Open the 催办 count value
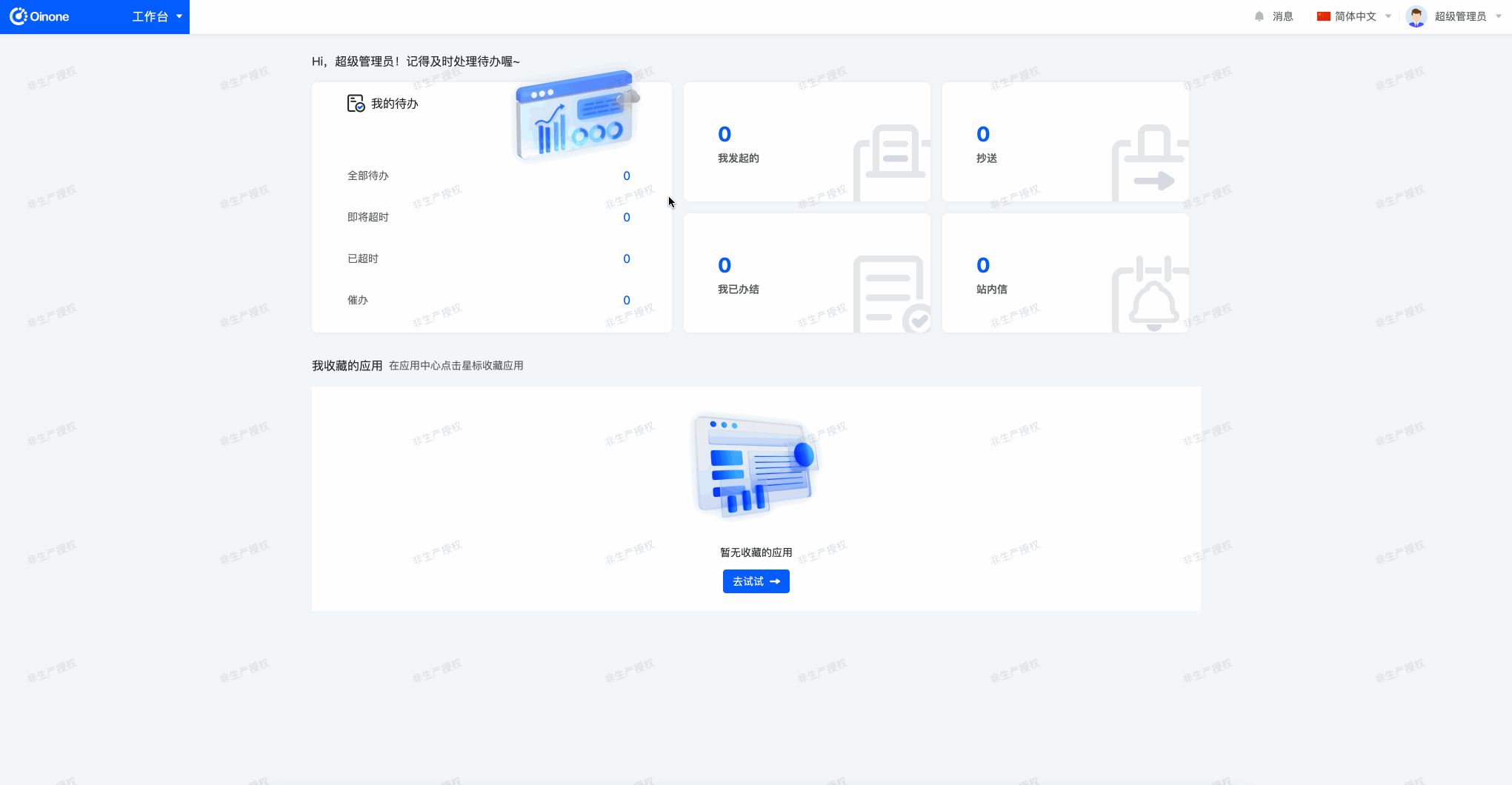The height and width of the screenshot is (785, 1512). (x=626, y=301)
